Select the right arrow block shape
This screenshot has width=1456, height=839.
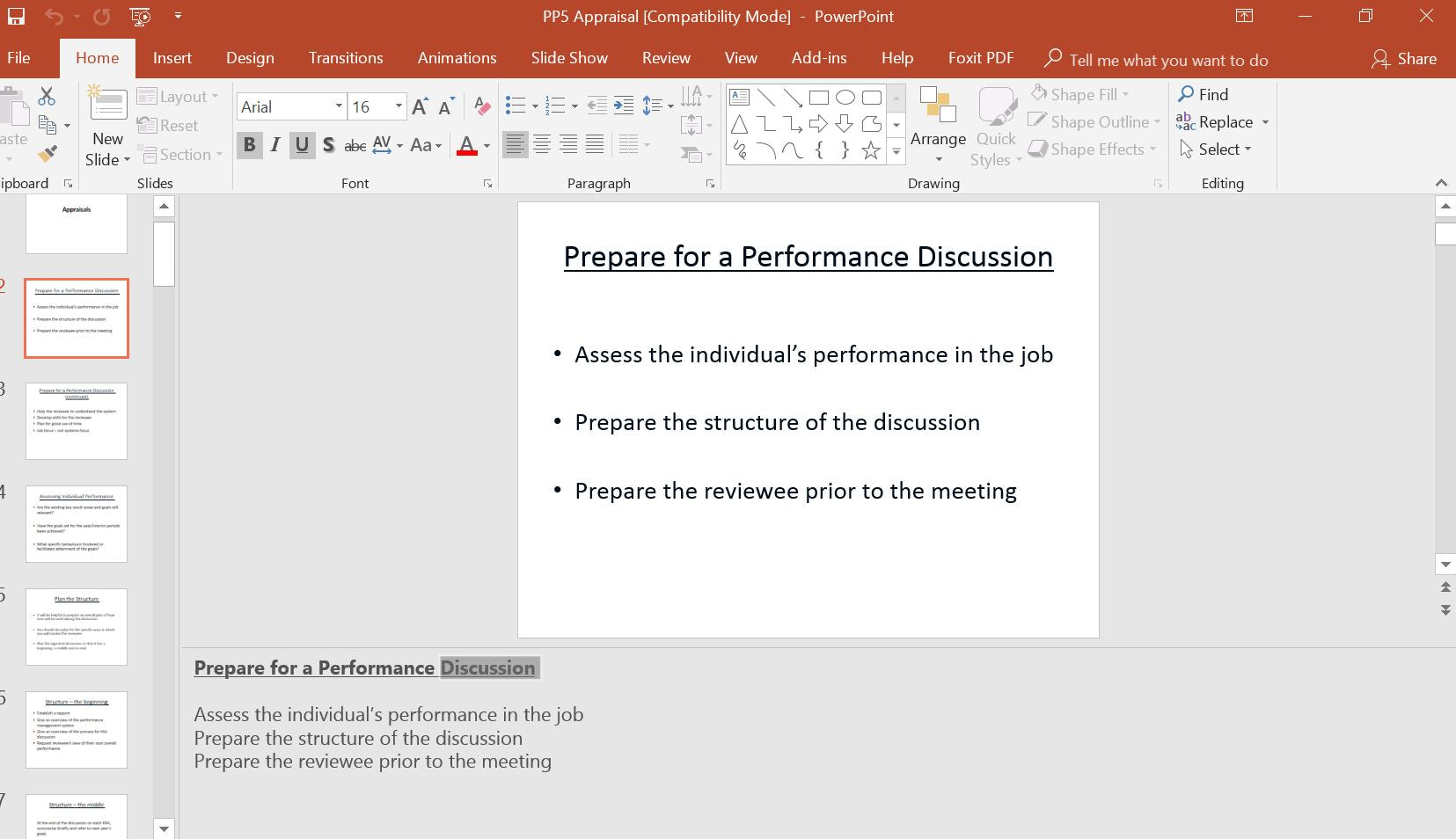(818, 123)
